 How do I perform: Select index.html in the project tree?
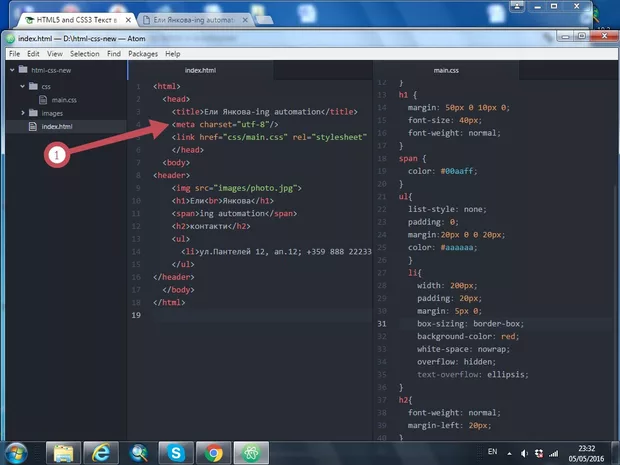tap(56, 127)
